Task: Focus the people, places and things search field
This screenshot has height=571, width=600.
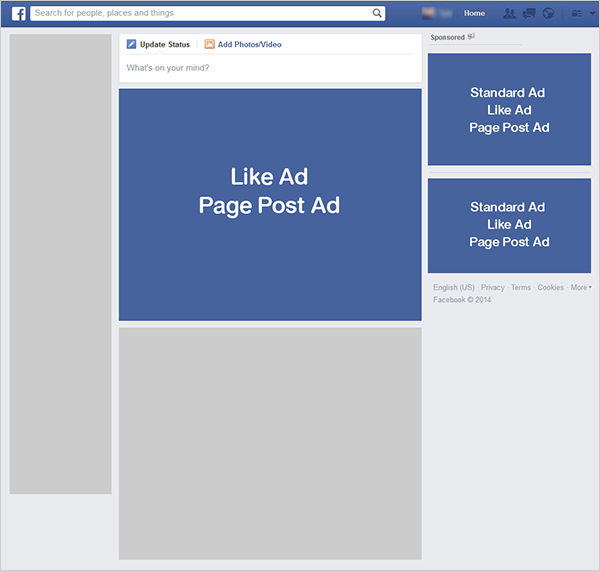Action: [208, 13]
